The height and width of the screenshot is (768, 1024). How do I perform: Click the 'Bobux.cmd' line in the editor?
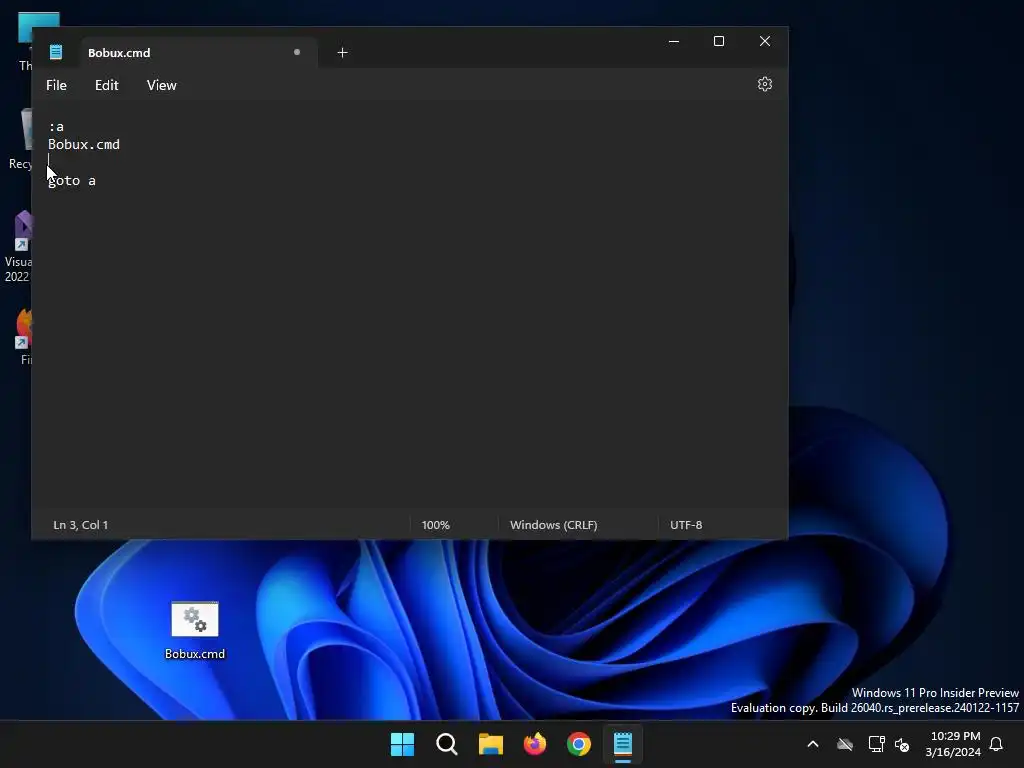coord(84,144)
